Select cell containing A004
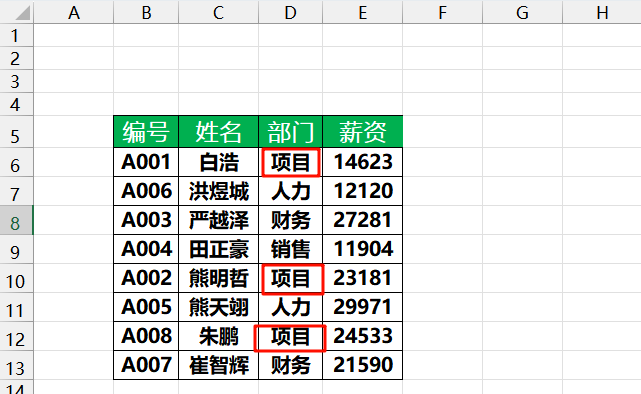This screenshot has width=641, height=394. 146,249
